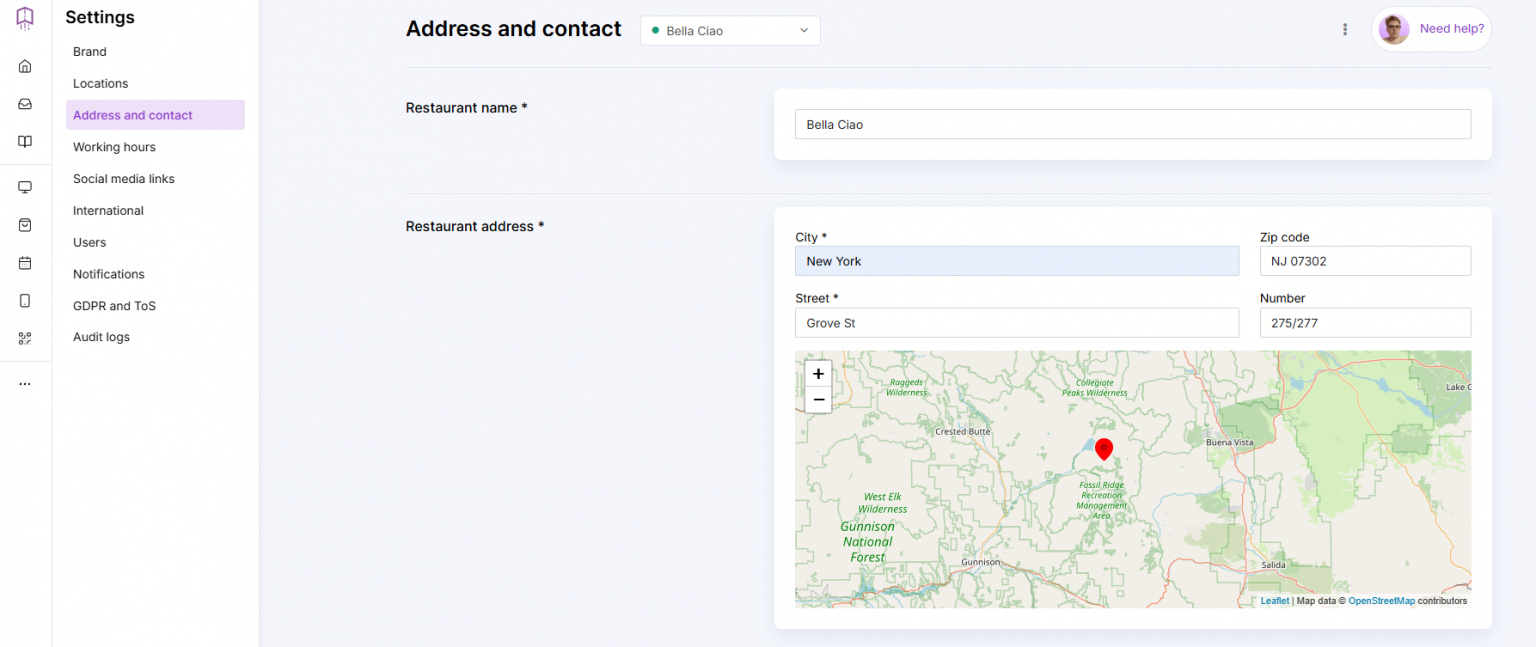Click the mobile phone icon in sidebar
1536x647 pixels.
coord(25,301)
